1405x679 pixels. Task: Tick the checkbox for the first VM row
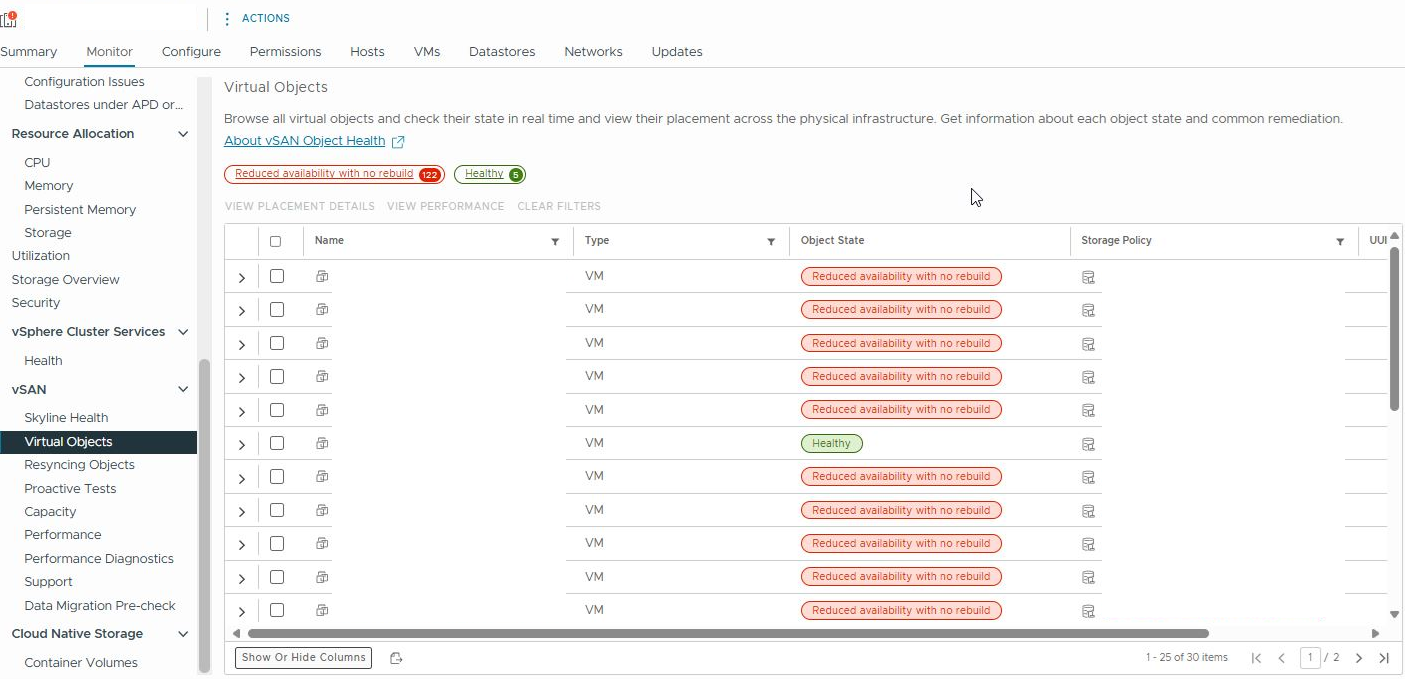[x=277, y=276]
